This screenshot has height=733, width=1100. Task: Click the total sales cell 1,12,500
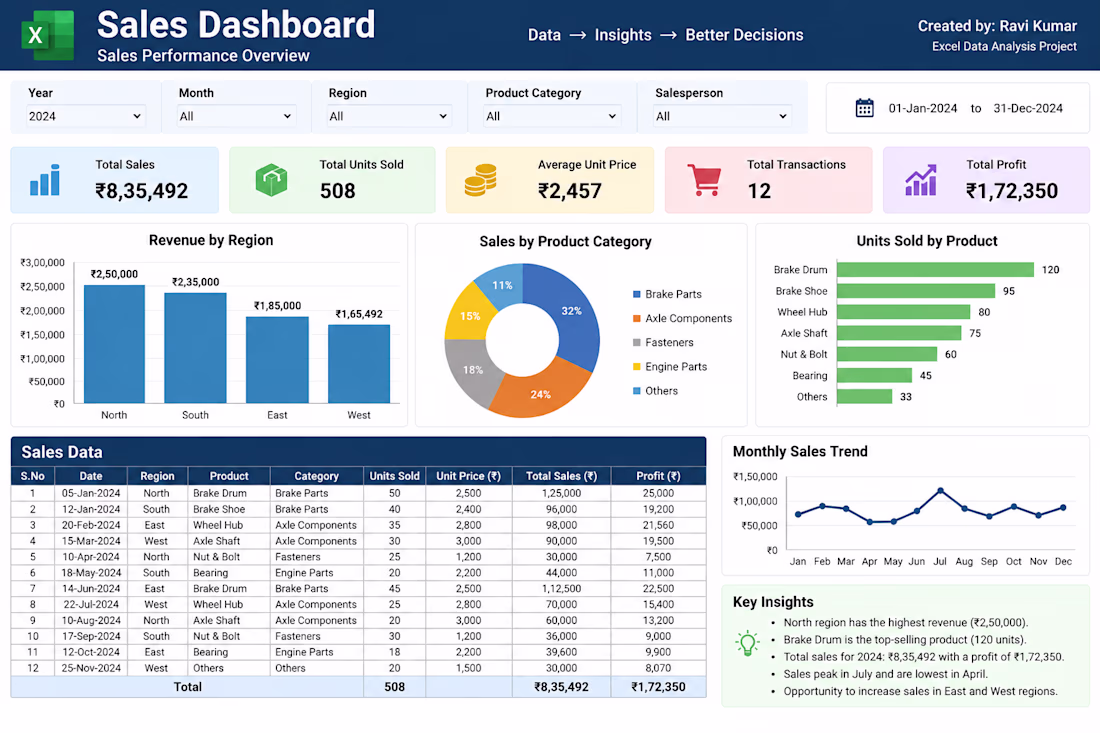[x=561, y=589]
